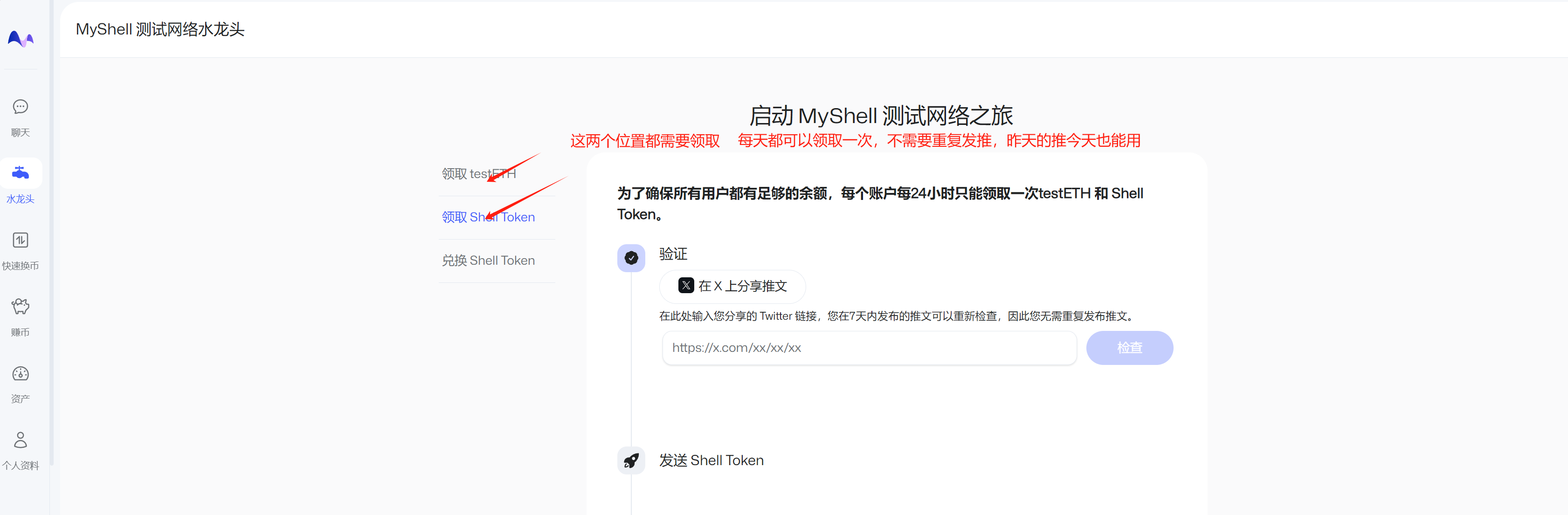Select the faucet (水龙头) sidebar icon
The image size is (1568, 515).
click(21, 173)
